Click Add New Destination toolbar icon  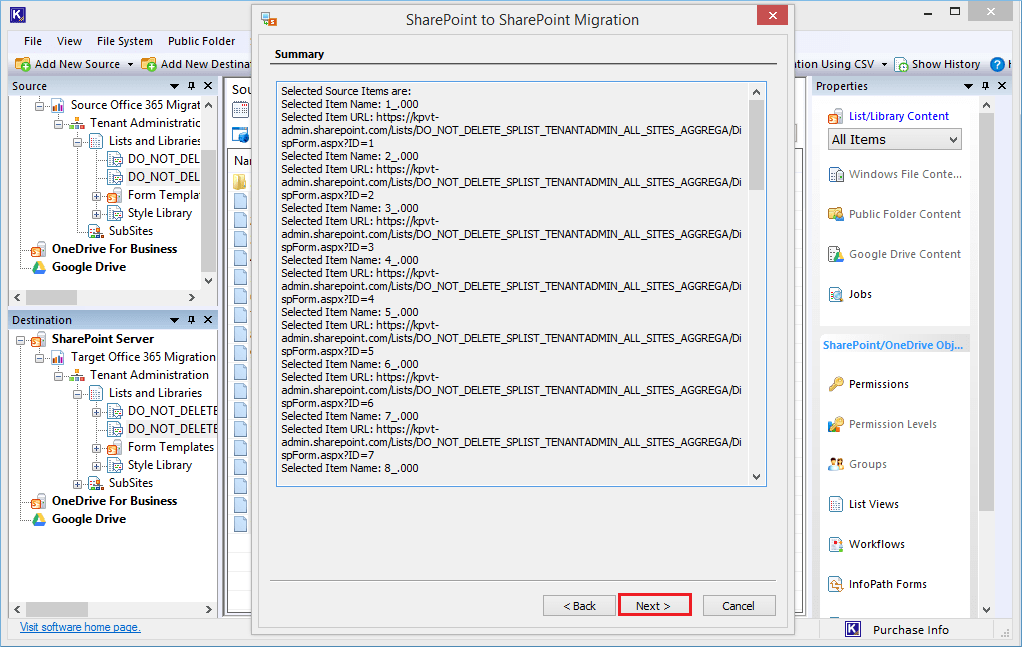(149, 64)
